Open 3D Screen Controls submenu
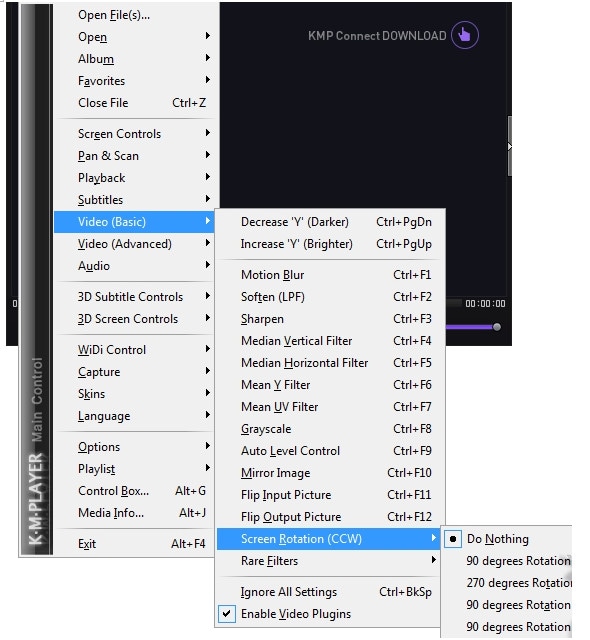Screen dimensions: 590x640 (x=134, y=319)
